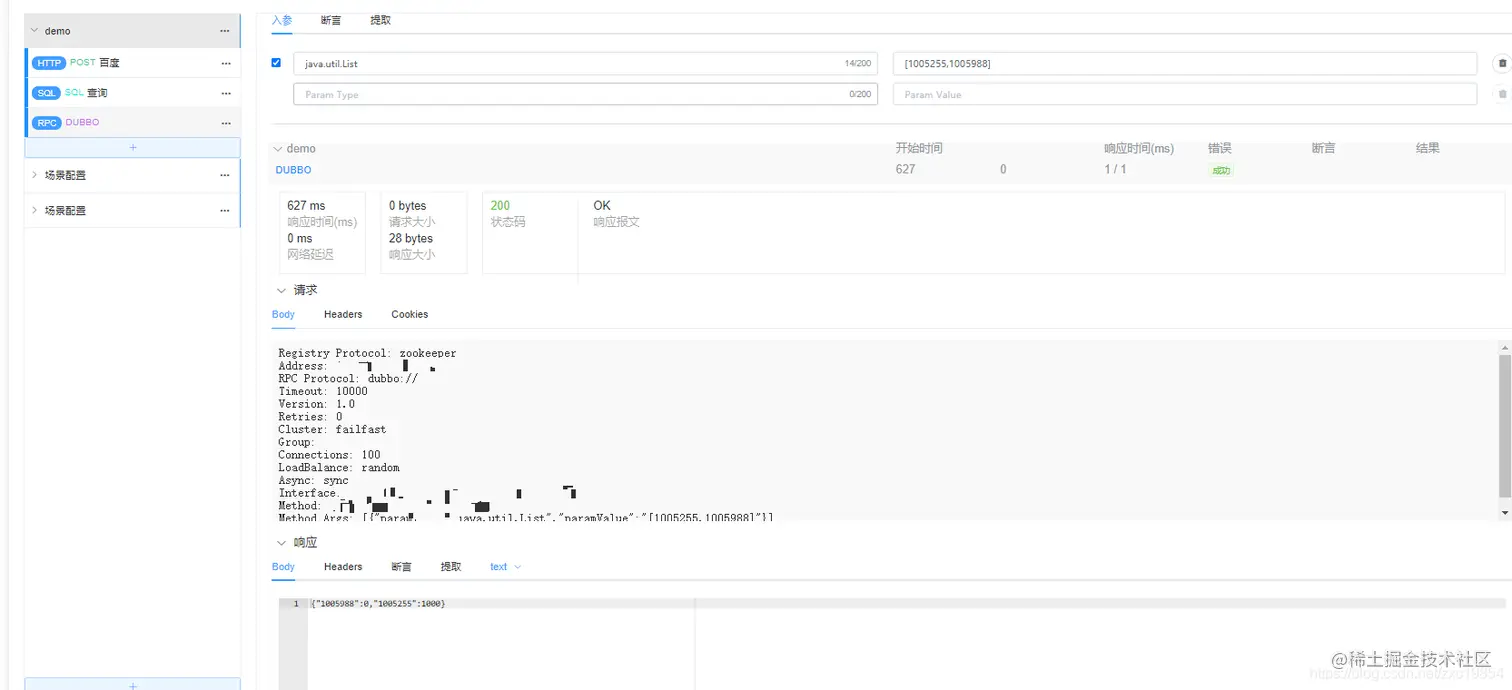Click the 开始时间 column header
The width and height of the screenshot is (1512, 690).
[919, 148]
